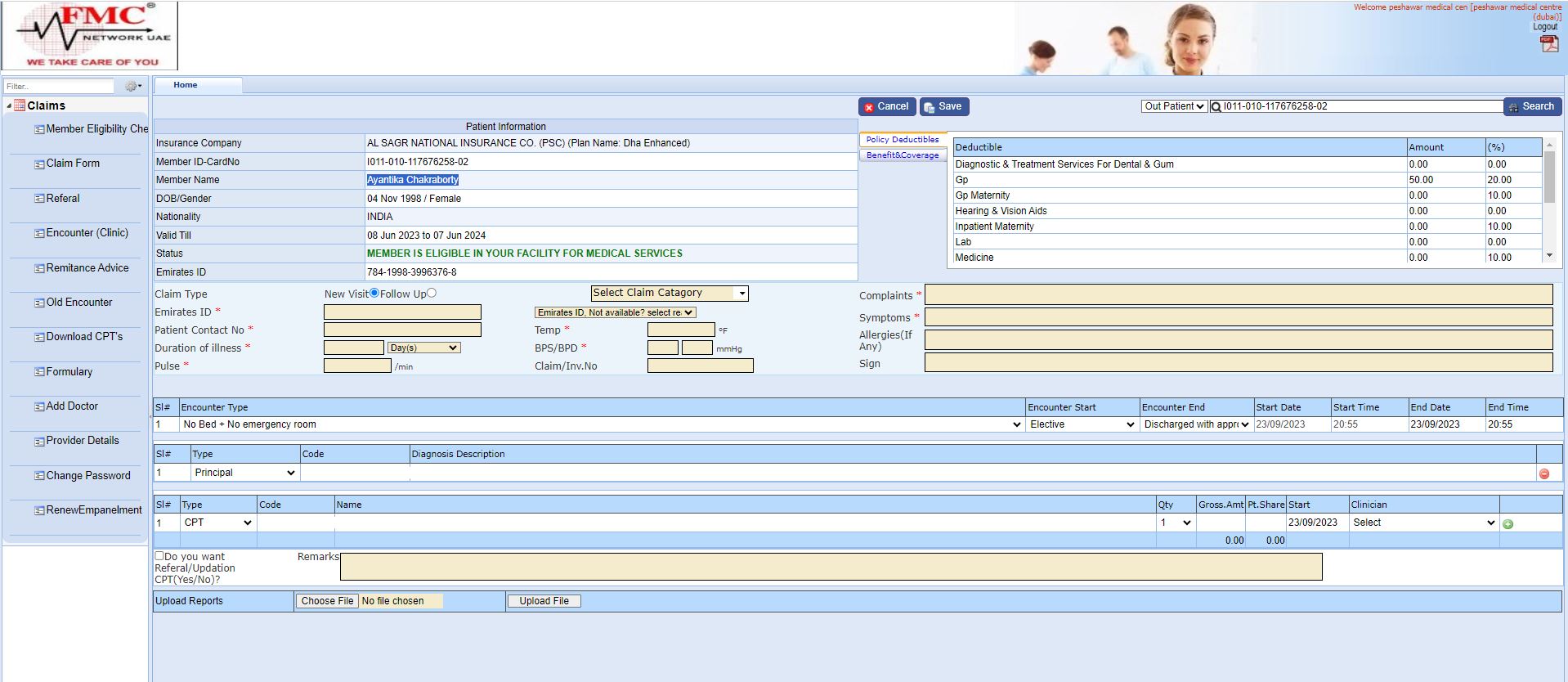The width and height of the screenshot is (1568, 682).
Task: Click the Complaints input field
Action: click(1238, 295)
